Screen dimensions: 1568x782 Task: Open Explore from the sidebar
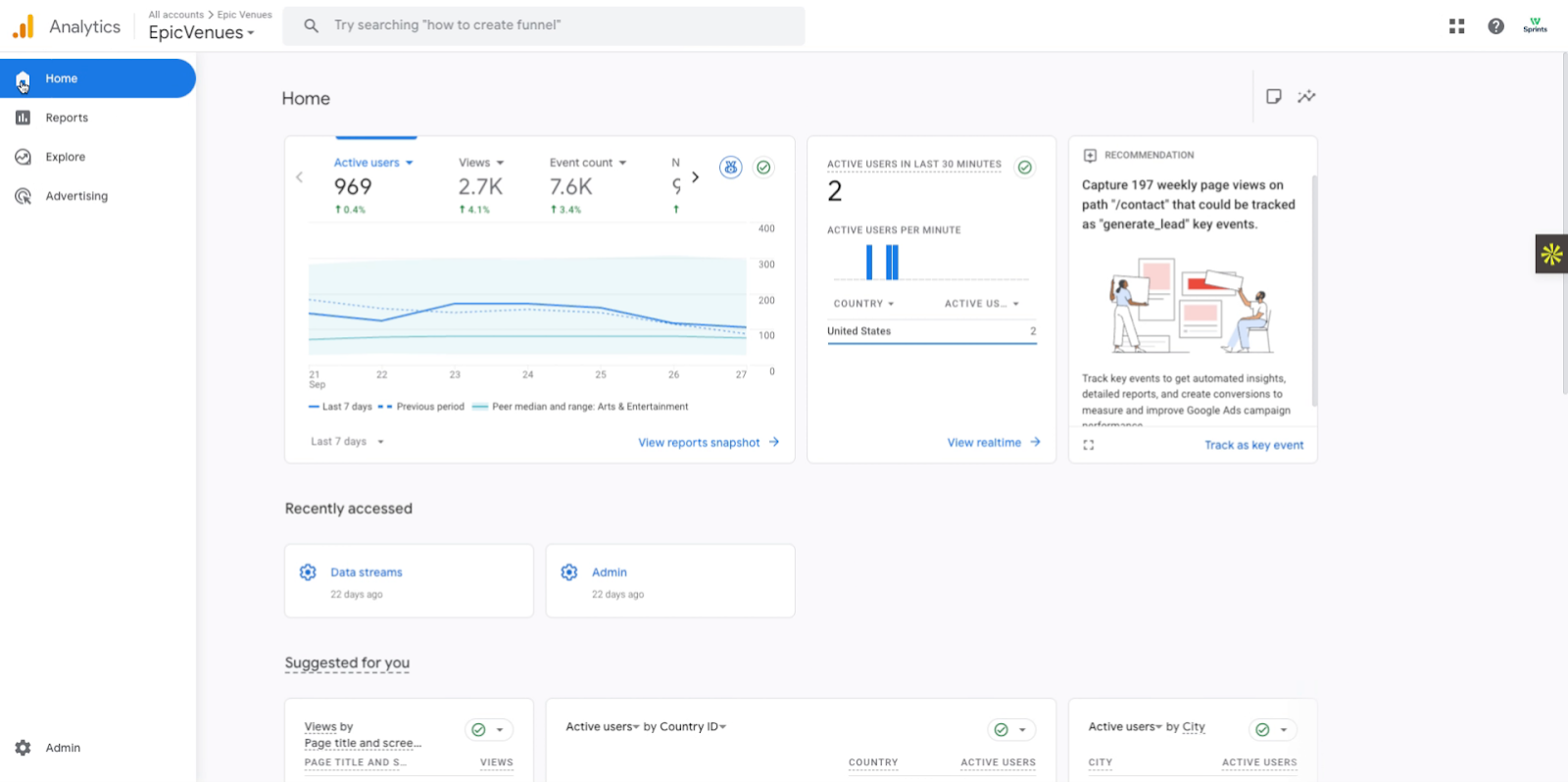pyautogui.click(x=65, y=157)
